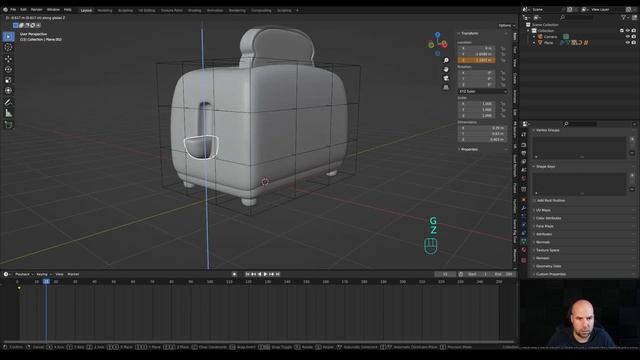Viewport: 640px width, 360px height.
Task: Open the timeline Marker menu
Action: [x=73, y=274]
